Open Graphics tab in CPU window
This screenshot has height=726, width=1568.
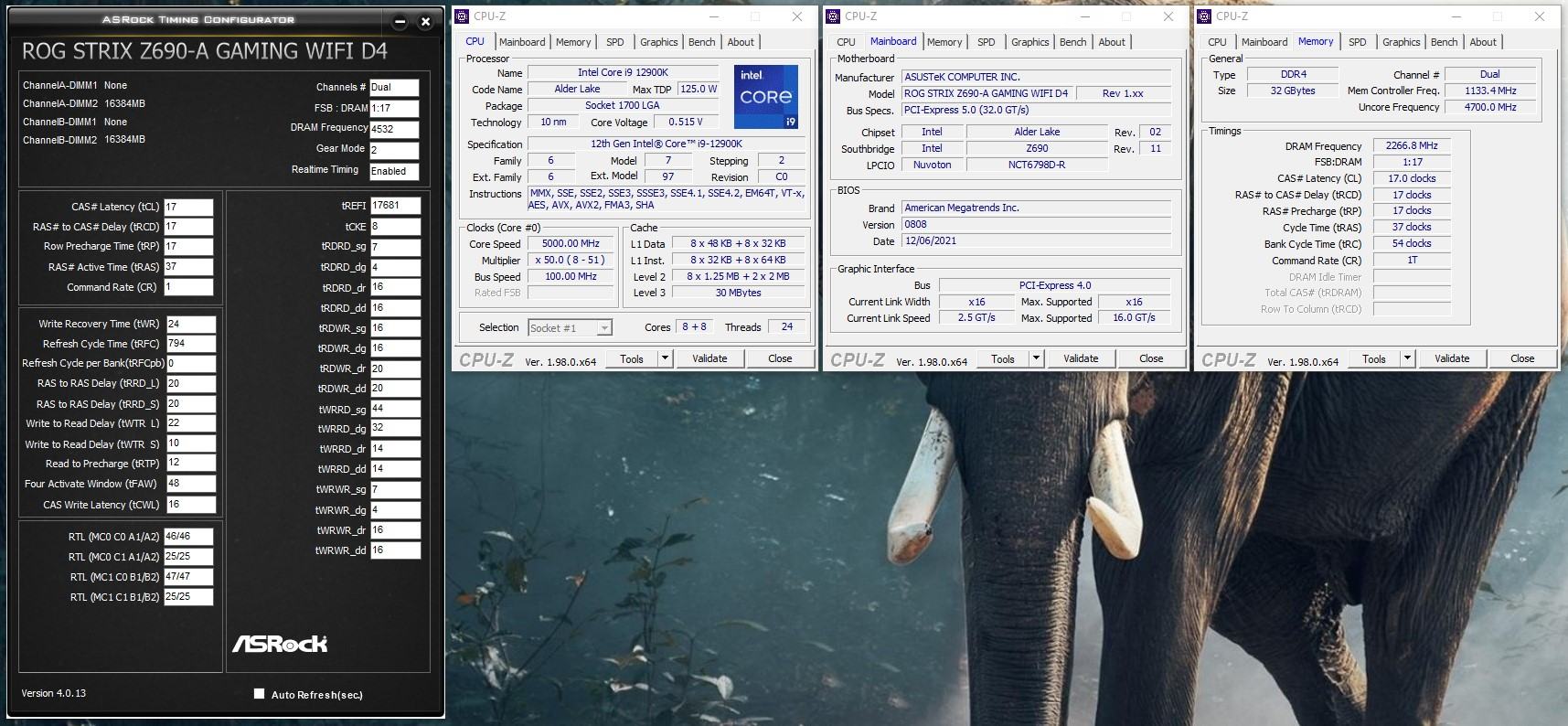[659, 42]
